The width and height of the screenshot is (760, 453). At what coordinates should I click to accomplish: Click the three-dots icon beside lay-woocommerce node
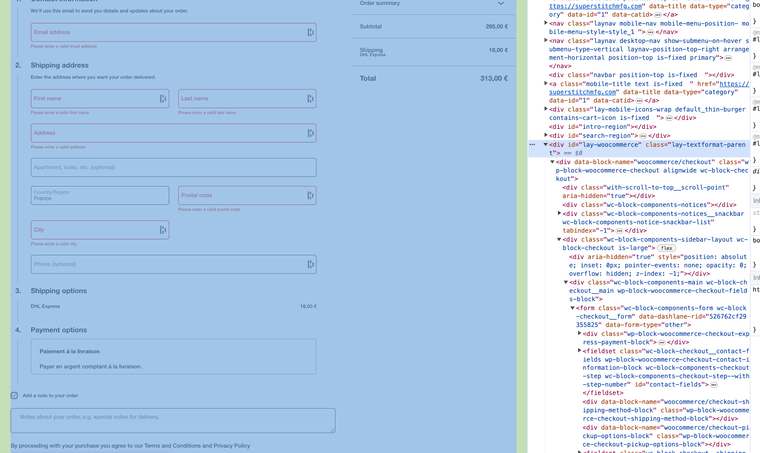(532, 145)
